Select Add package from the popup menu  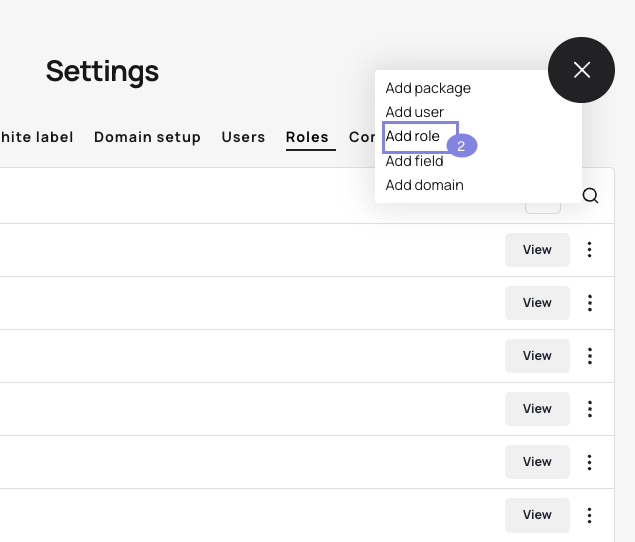[428, 88]
